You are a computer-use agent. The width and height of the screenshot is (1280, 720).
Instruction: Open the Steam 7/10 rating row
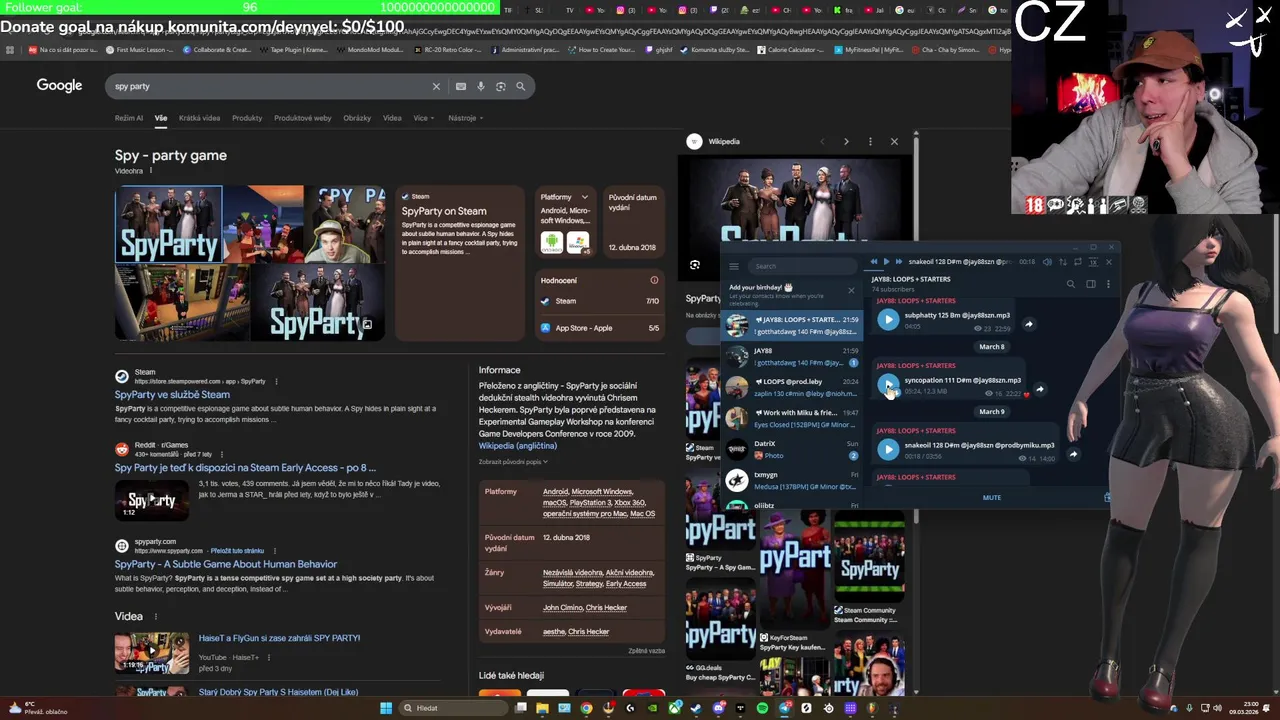[x=600, y=301]
